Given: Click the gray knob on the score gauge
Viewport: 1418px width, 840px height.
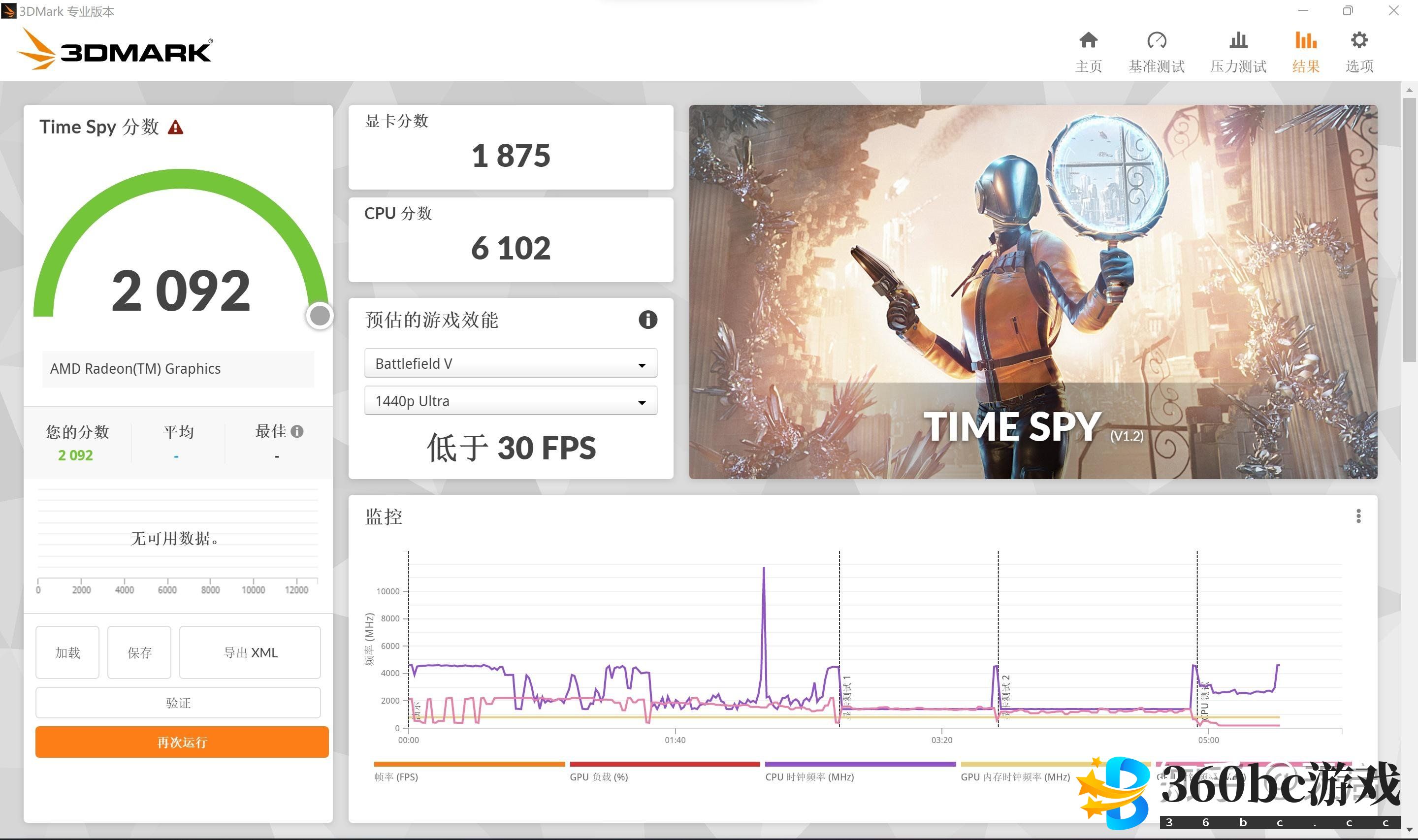Looking at the screenshot, I should pyautogui.click(x=320, y=316).
